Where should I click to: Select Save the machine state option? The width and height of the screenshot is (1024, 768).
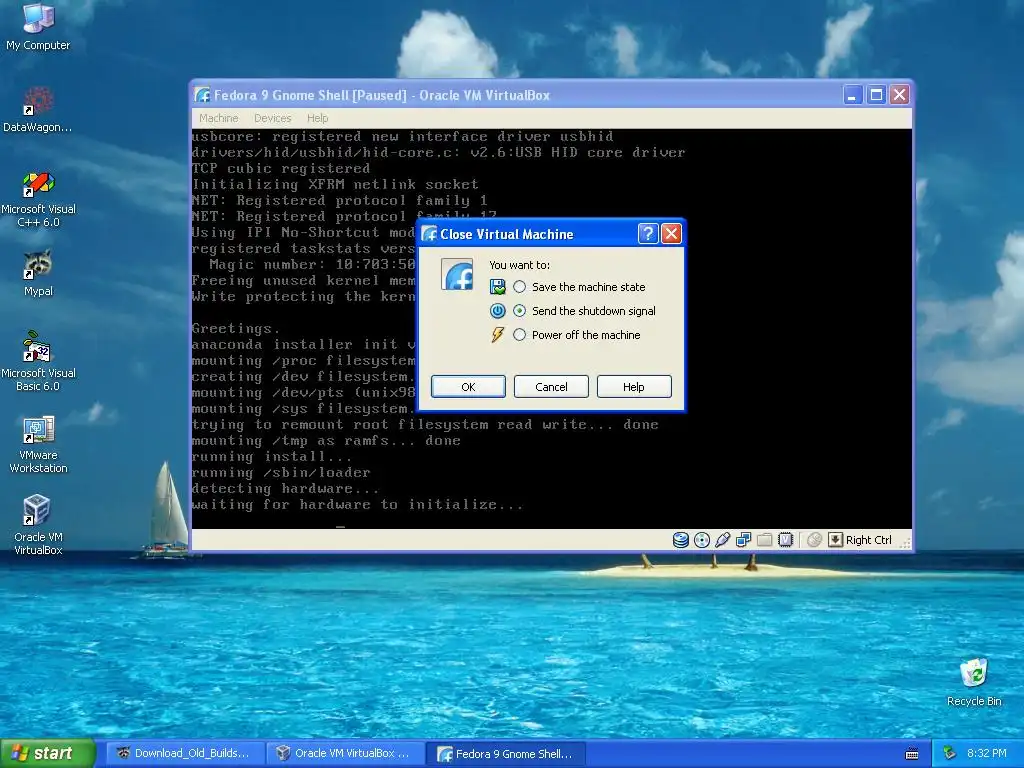581,287
